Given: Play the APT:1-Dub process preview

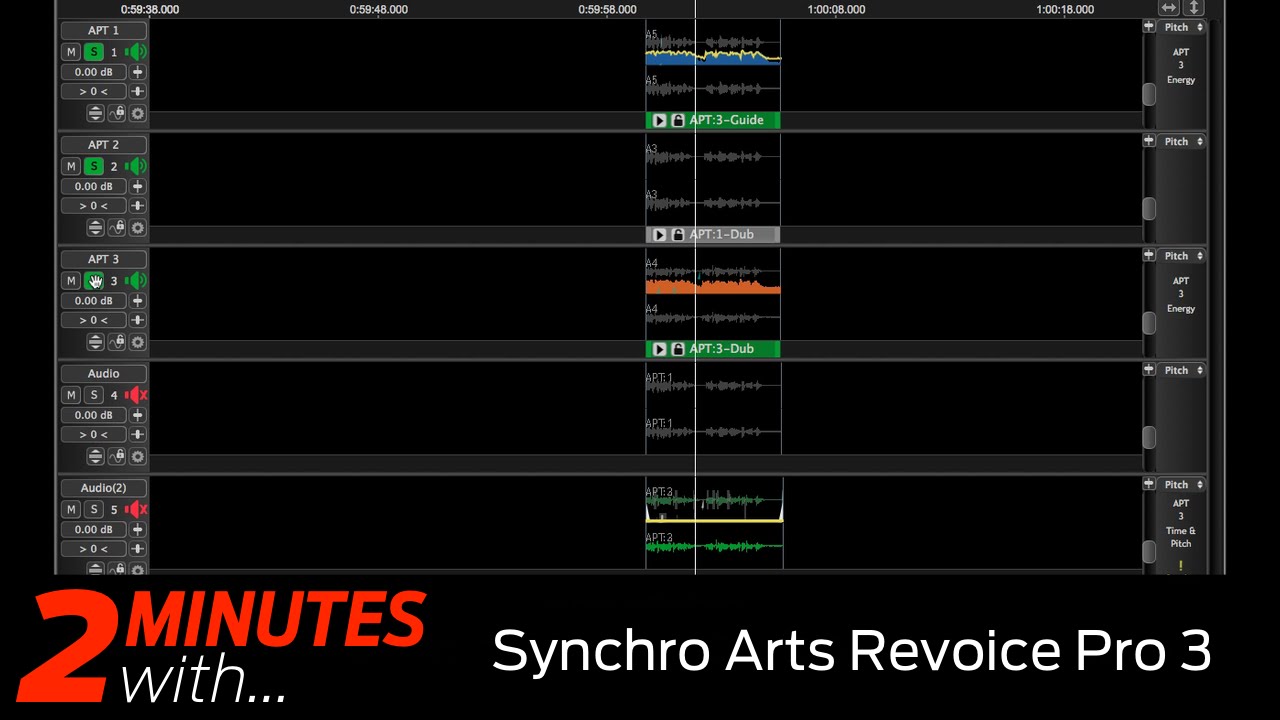Looking at the screenshot, I should tap(659, 234).
